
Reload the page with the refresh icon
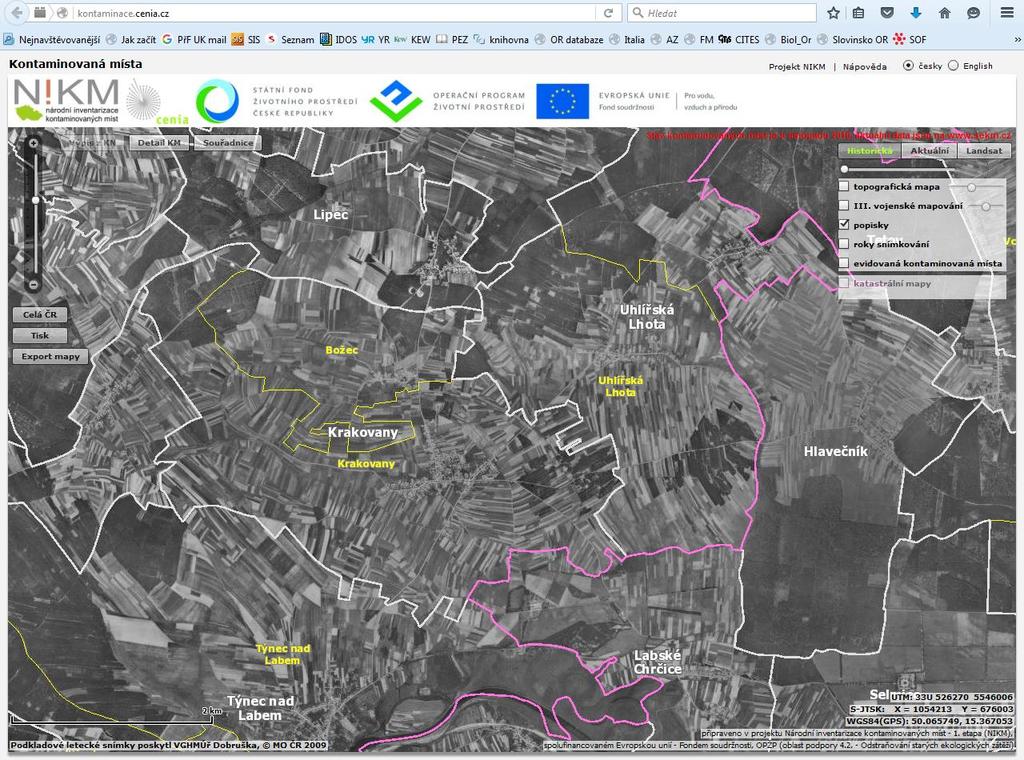click(x=608, y=13)
